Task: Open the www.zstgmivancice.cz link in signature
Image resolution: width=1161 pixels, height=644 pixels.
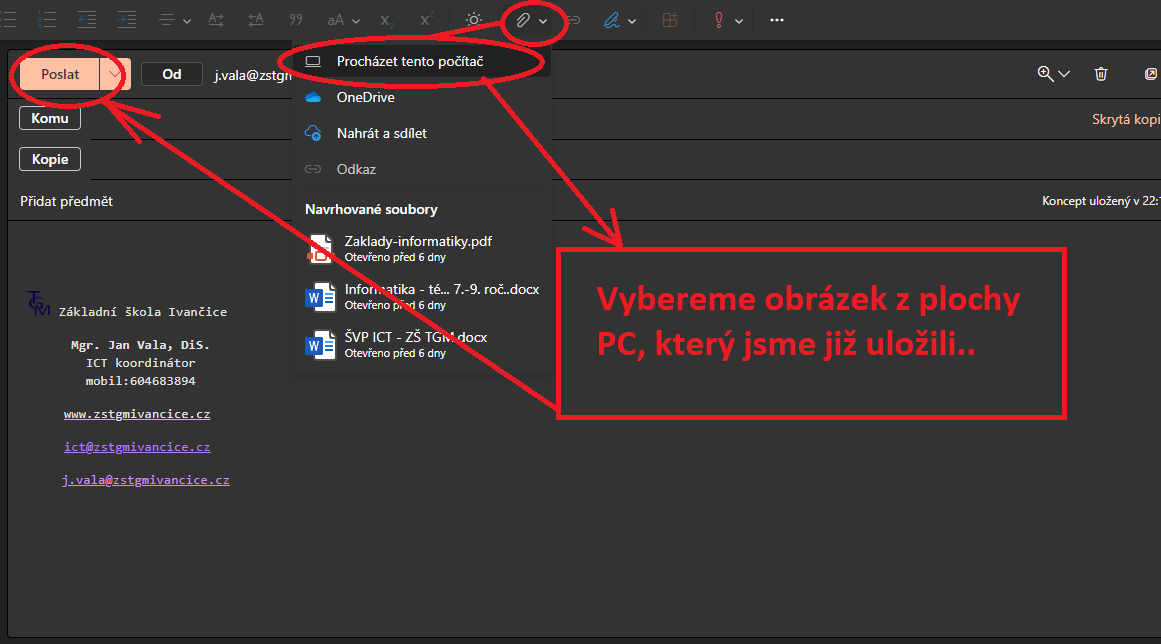Action: (137, 414)
